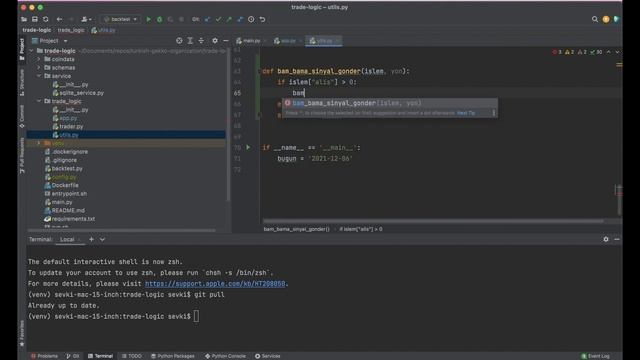Image resolution: width=640 pixels, height=360 pixels.
Task: Open the Terminal settings gear icon
Action: [x=606, y=239]
